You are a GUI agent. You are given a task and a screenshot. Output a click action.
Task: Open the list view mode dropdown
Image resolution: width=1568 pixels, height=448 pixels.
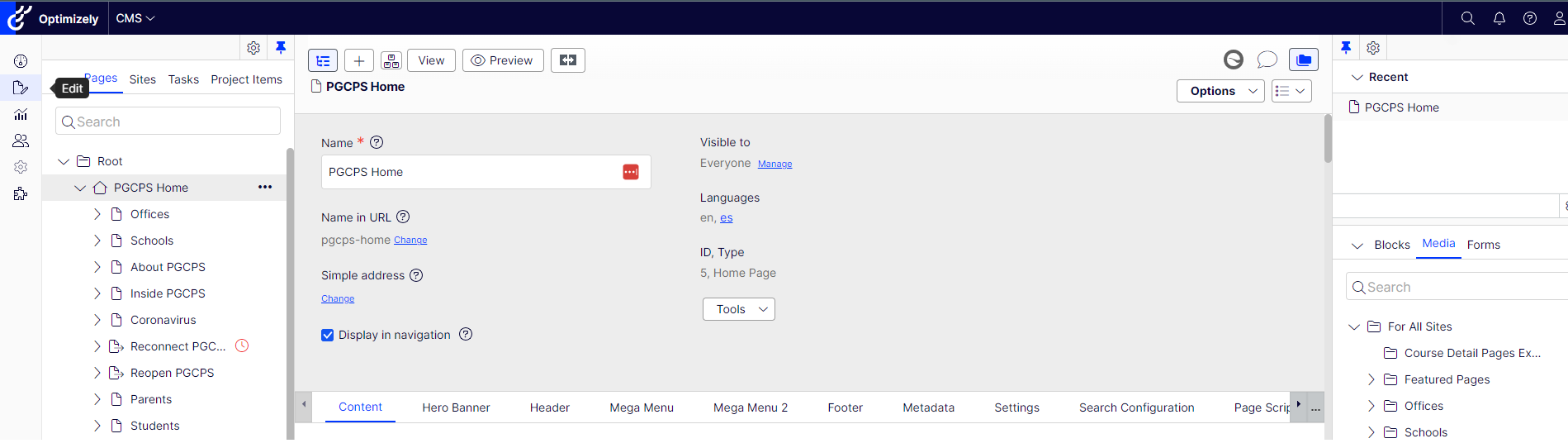click(x=1291, y=91)
